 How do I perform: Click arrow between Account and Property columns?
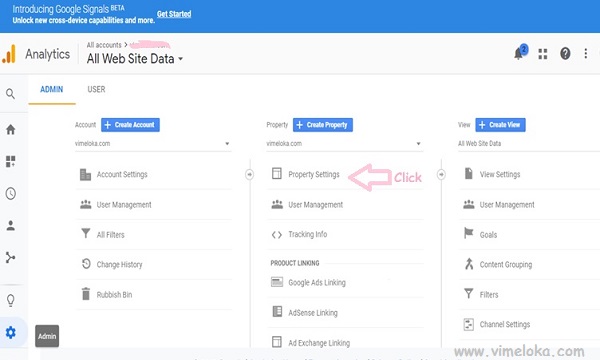pyautogui.click(x=249, y=174)
